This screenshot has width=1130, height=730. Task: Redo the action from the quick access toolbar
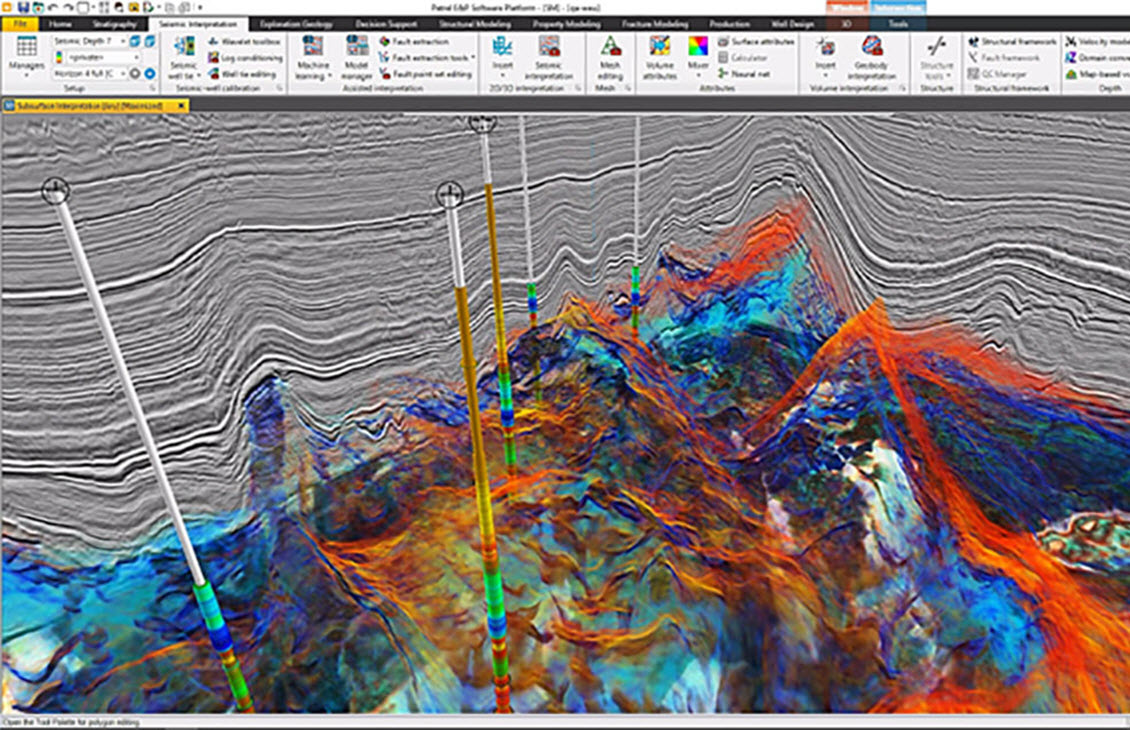[68, 7]
